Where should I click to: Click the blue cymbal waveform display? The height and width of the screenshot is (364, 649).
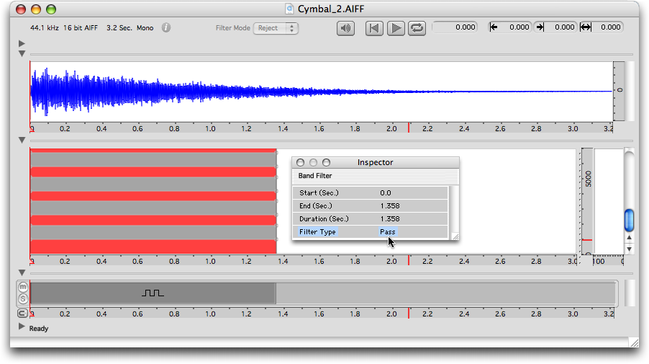click(321, 92)
